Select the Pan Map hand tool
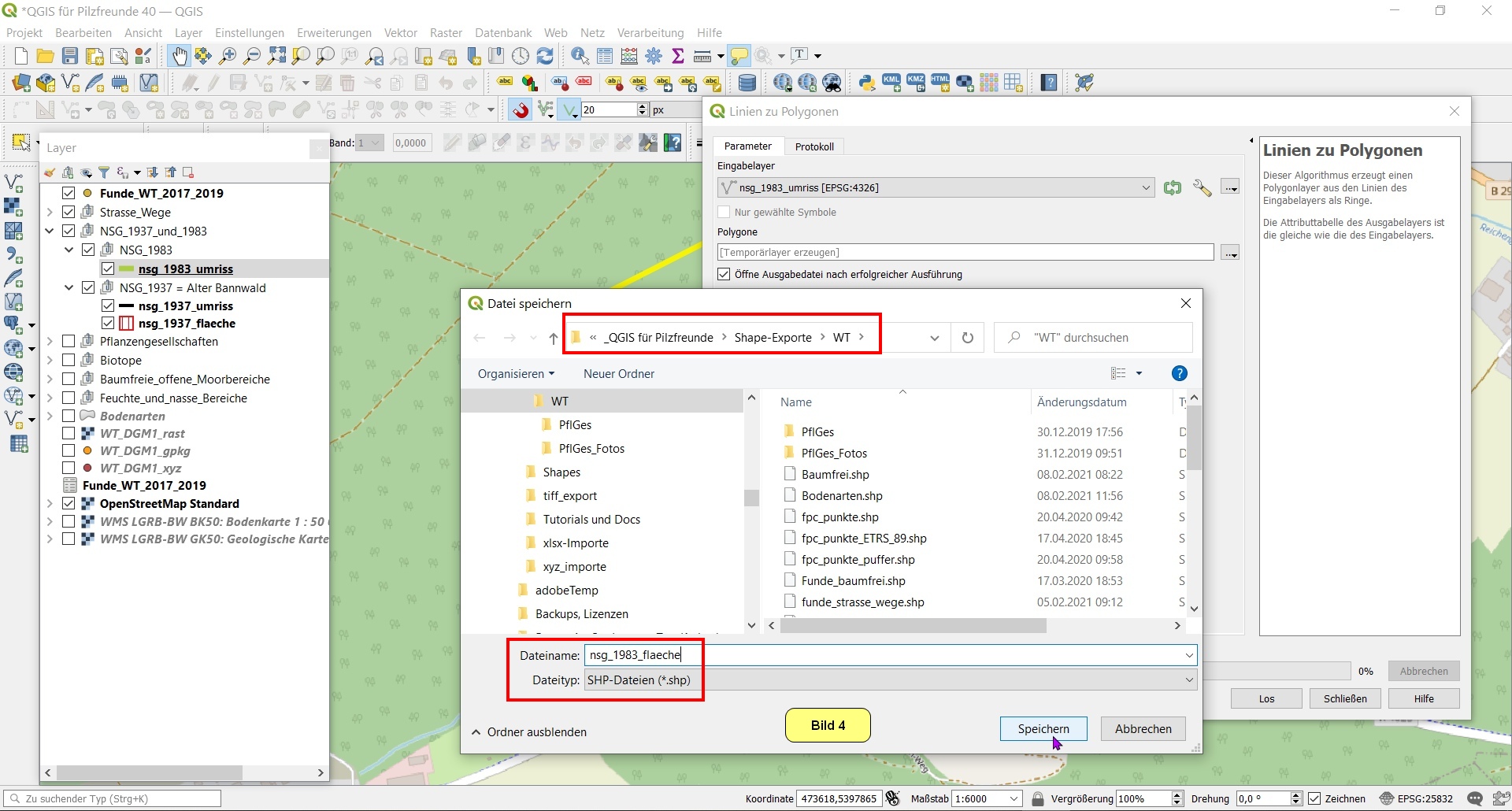 [x=180, y=56]
